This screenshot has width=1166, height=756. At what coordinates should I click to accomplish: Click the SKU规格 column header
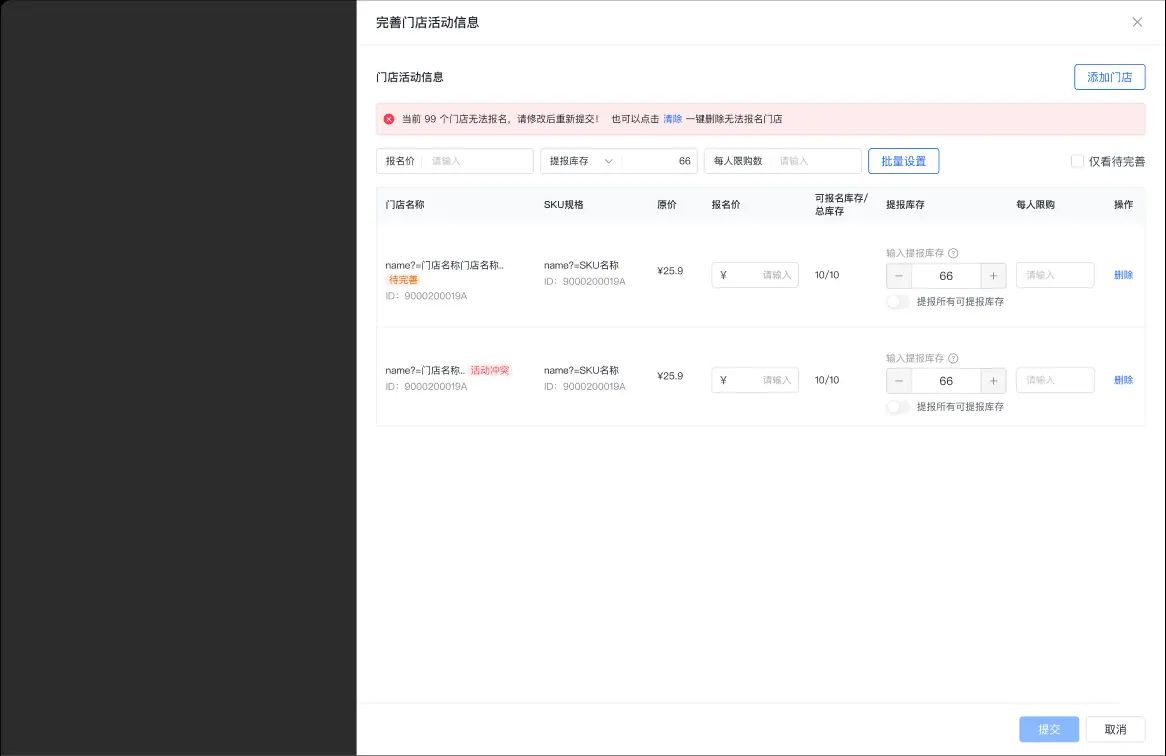pos(564,204)
